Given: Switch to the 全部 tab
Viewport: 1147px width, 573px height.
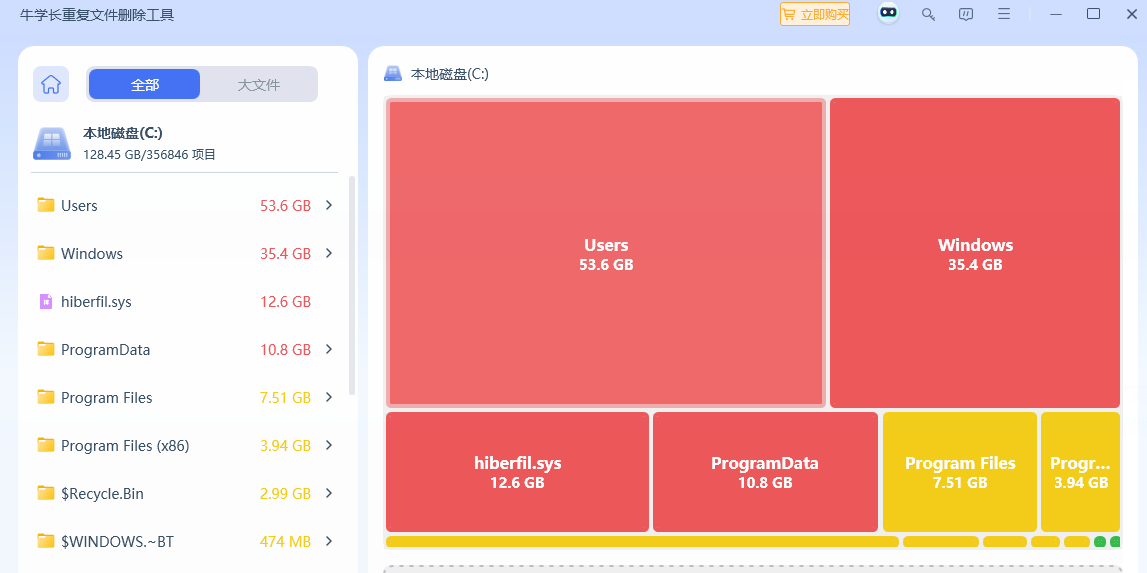Looking at the screenshot, I should click(145, 85).
